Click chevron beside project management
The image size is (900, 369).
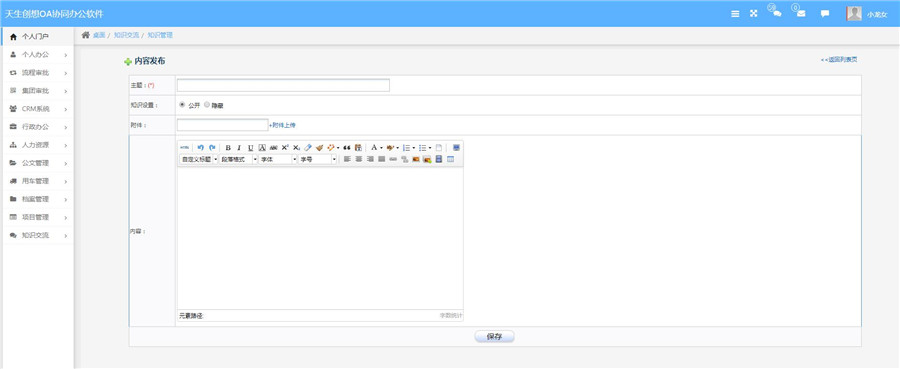[66, 217]
